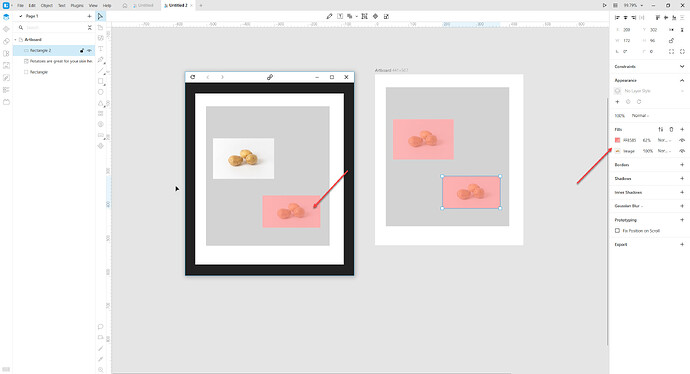The image size is (690, 374).
Task: Add a new fill
Action: (682, 129)
